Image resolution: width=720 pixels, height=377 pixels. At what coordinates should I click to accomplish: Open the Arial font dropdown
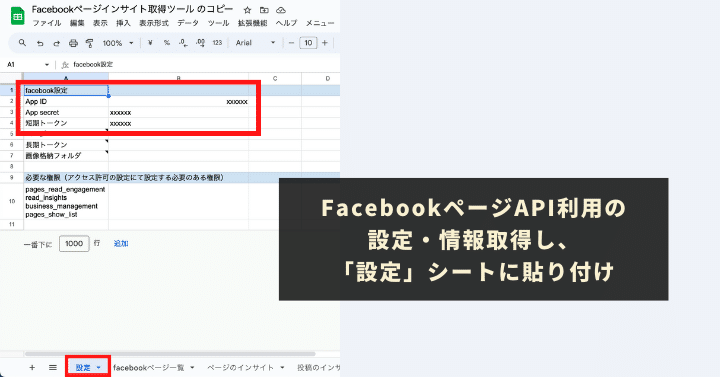(x=255, y=43)
